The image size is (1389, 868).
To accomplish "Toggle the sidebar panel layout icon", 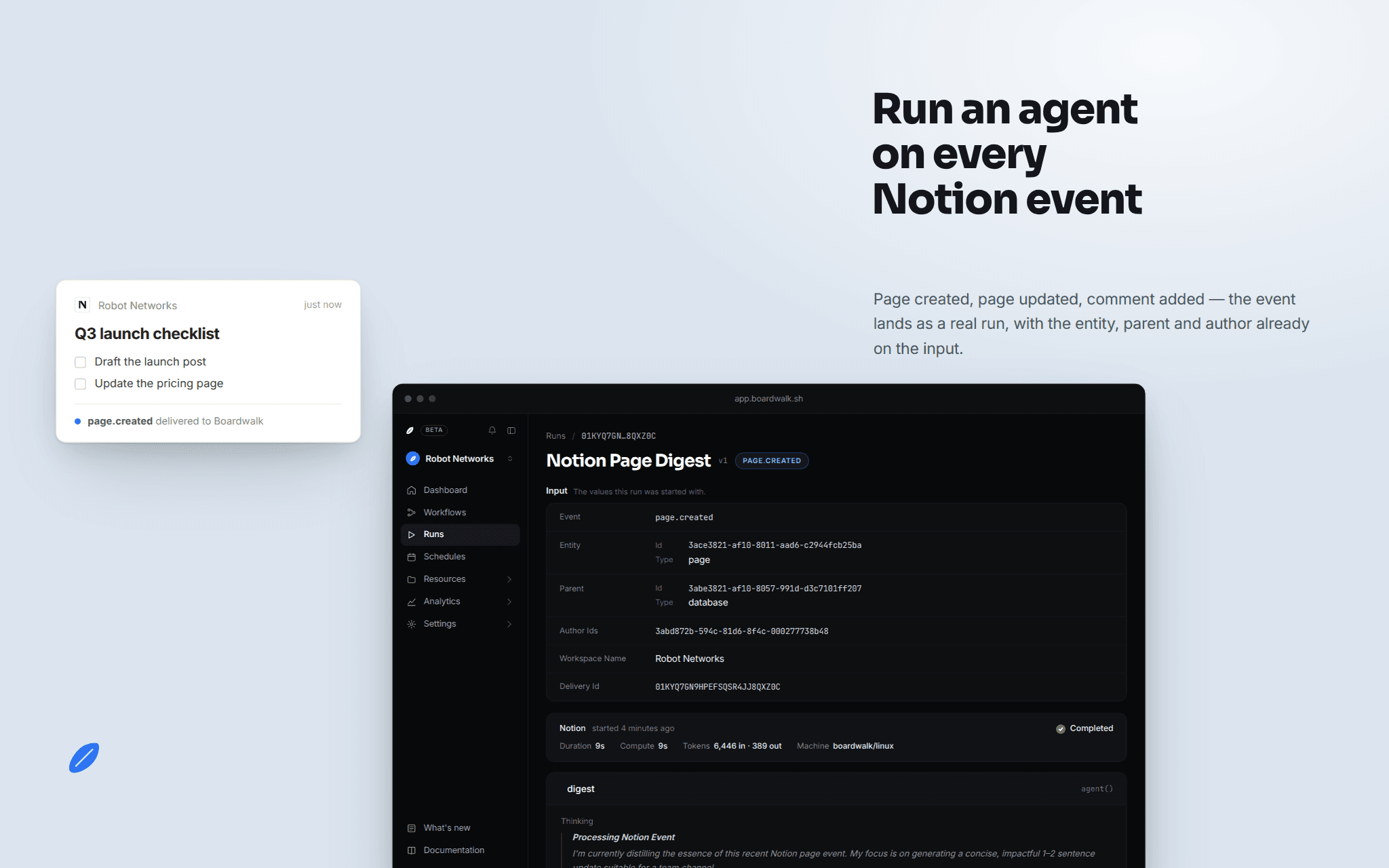I will pyautogui.click(x=511, y=431).
